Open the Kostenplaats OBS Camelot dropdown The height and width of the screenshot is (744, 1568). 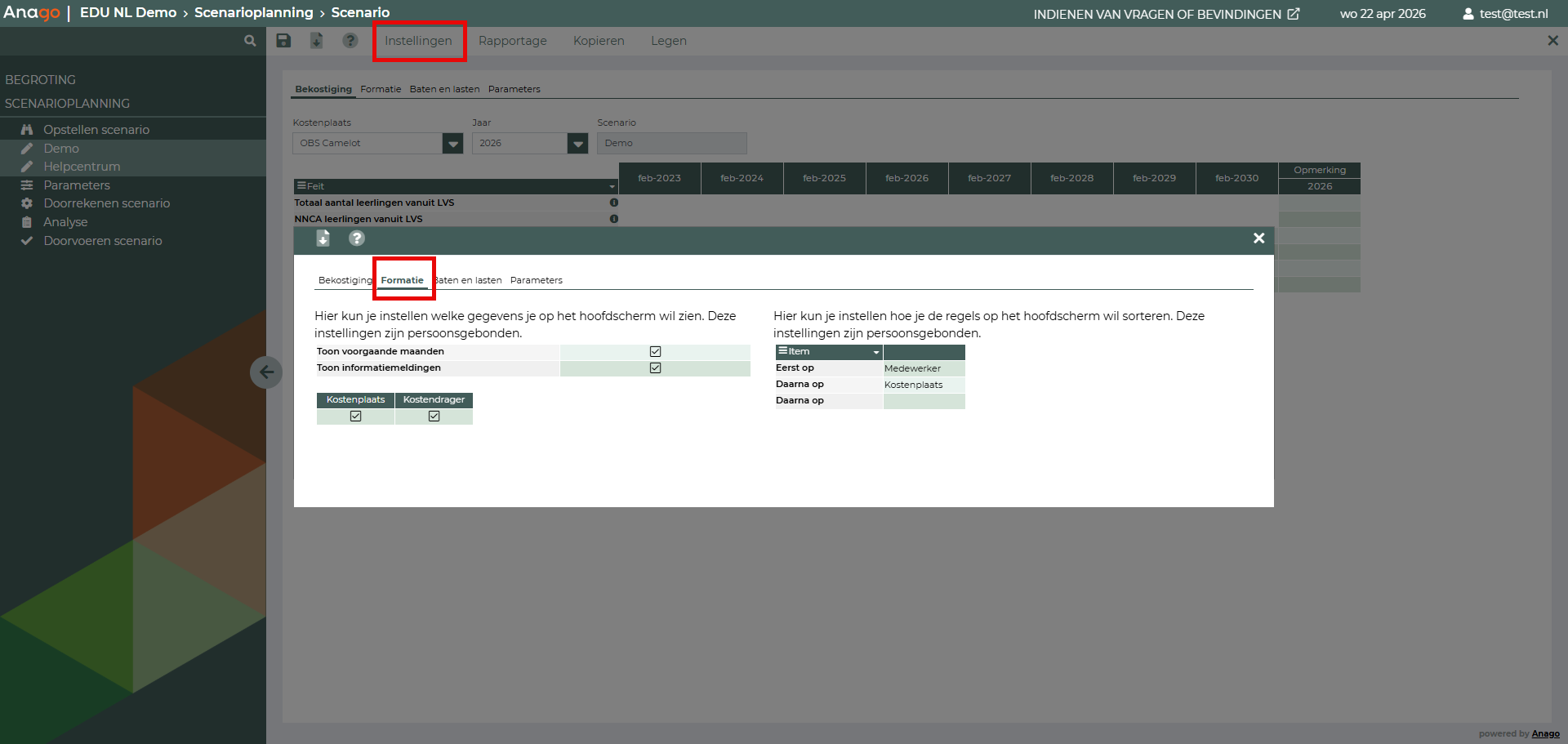pos(452,144)
